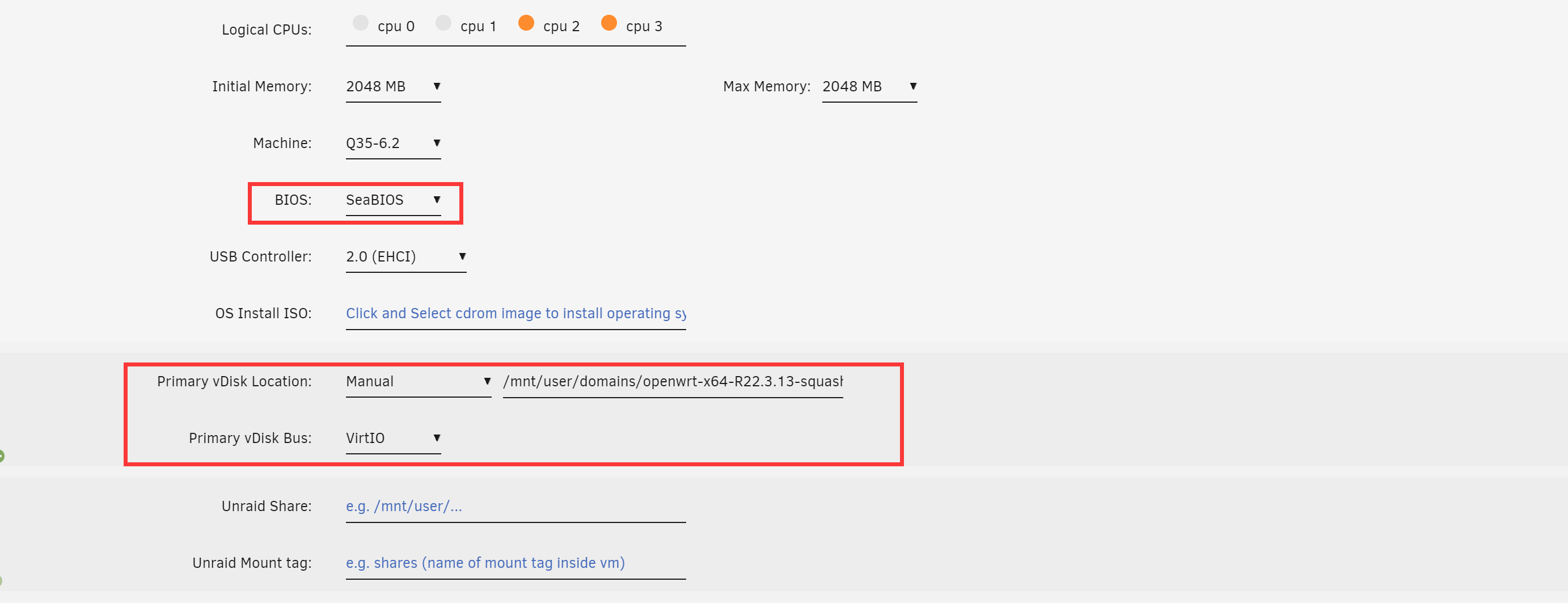
Task: Disable the cpu 2 core toggle
Action: pos(526,23)
